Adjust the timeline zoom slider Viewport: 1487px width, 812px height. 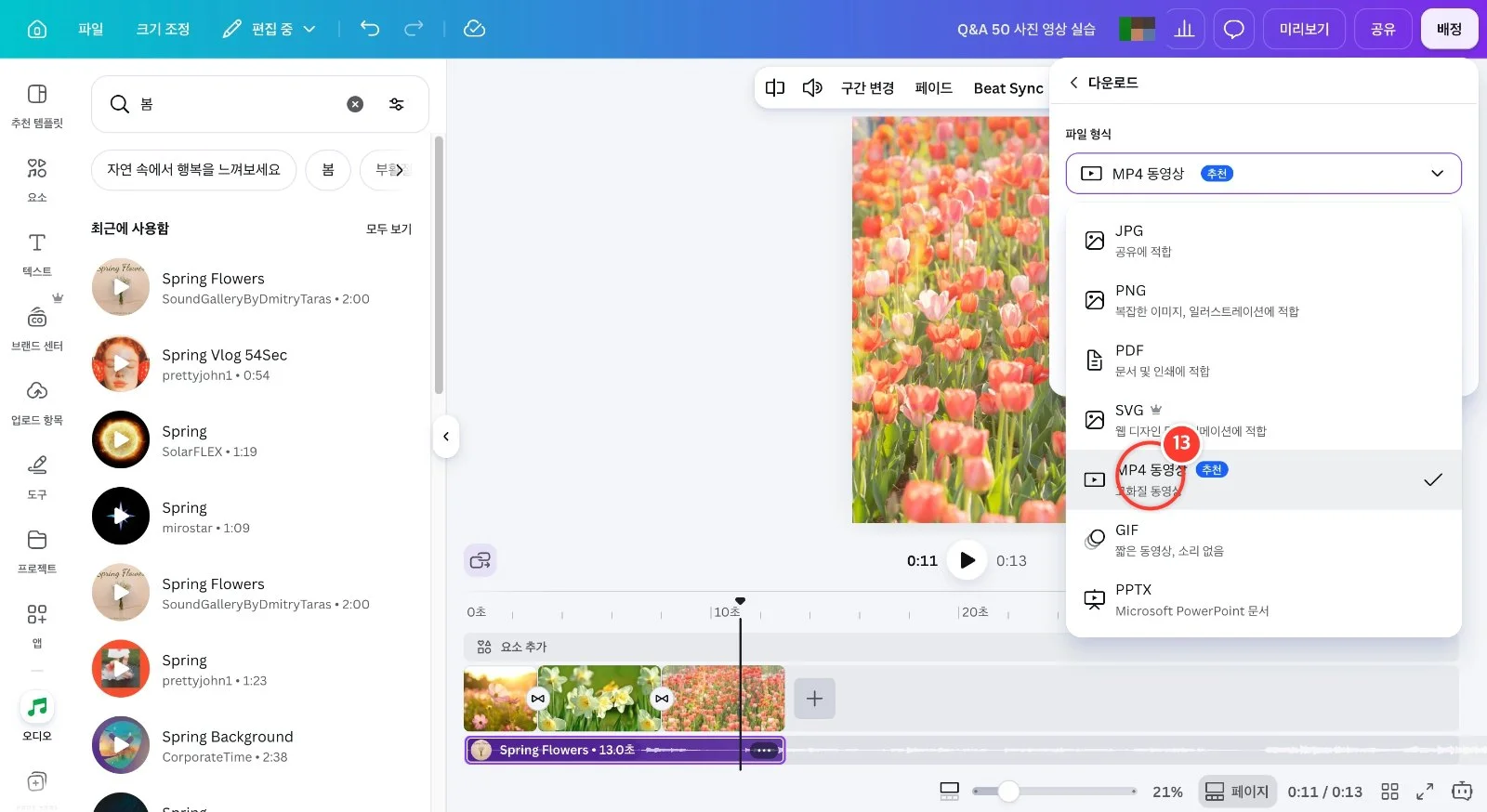[1008, 792]
